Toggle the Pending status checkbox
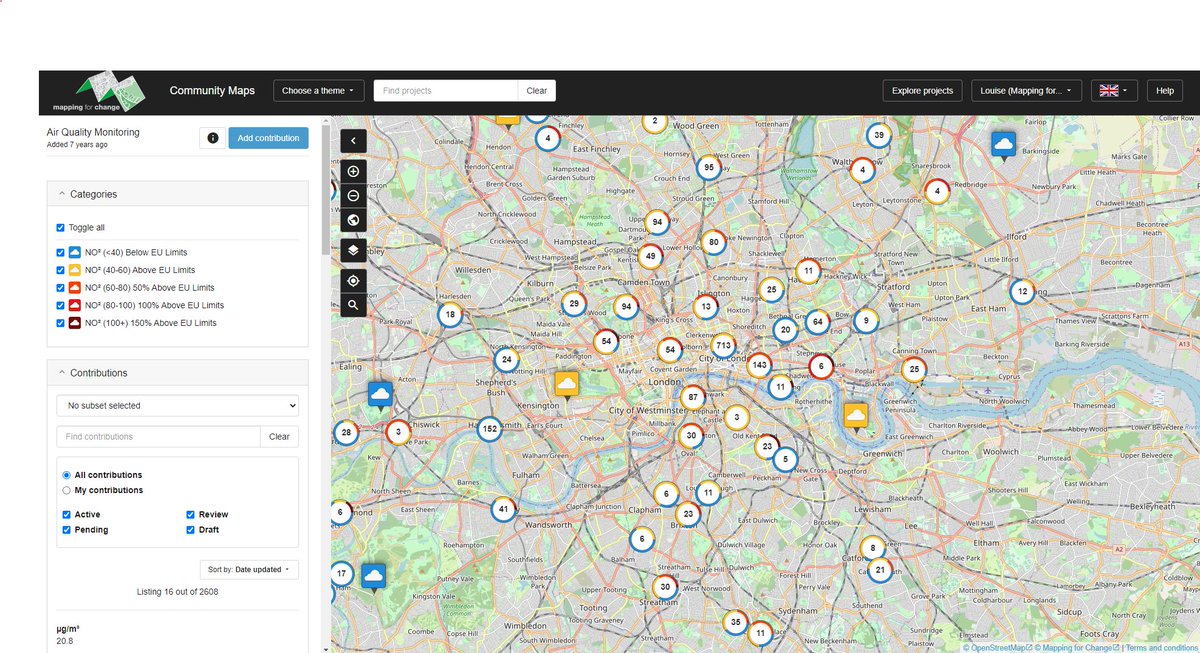 pyautogui.click(x=67, y=530)
